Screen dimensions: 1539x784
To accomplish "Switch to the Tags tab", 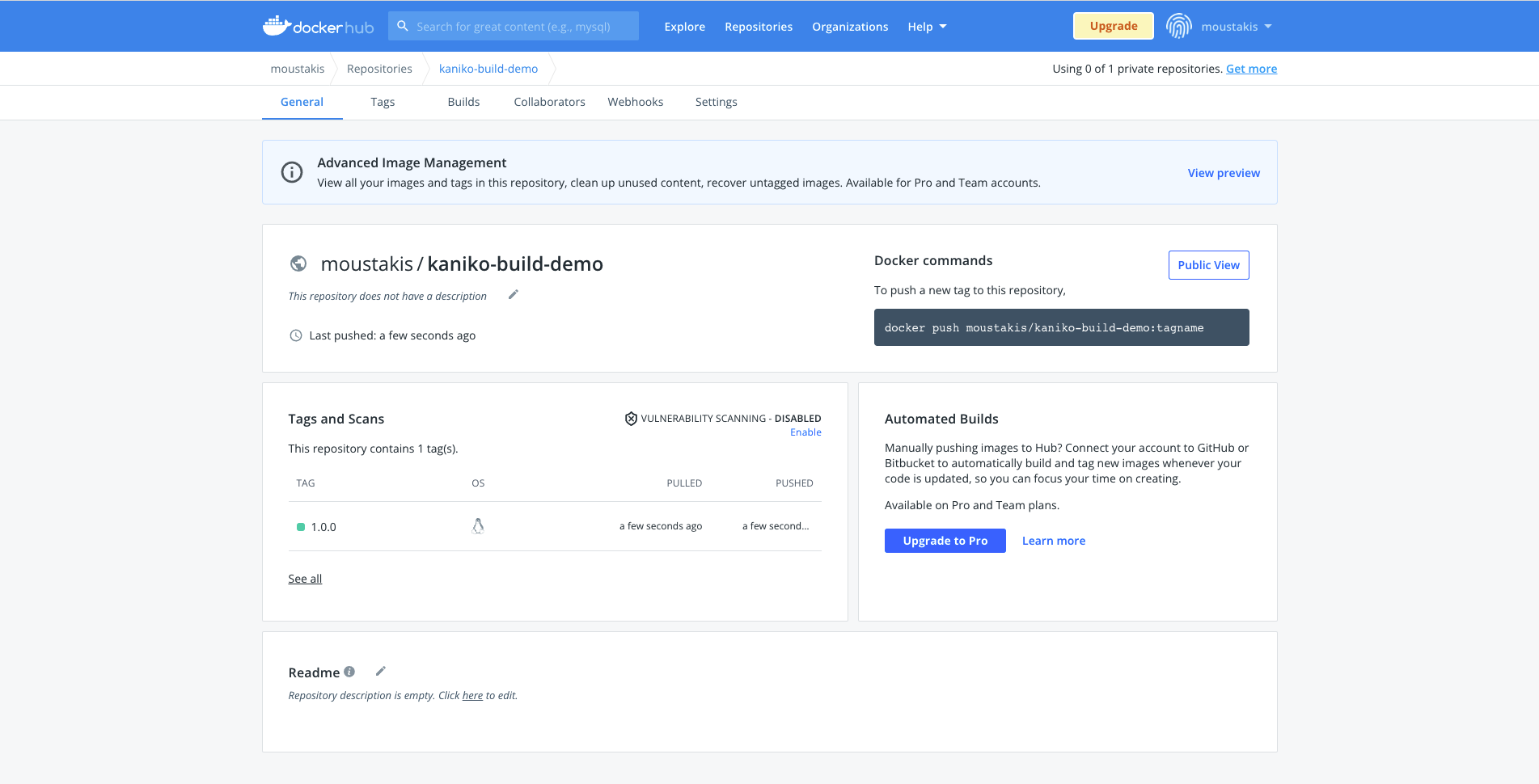I will 383,102.
